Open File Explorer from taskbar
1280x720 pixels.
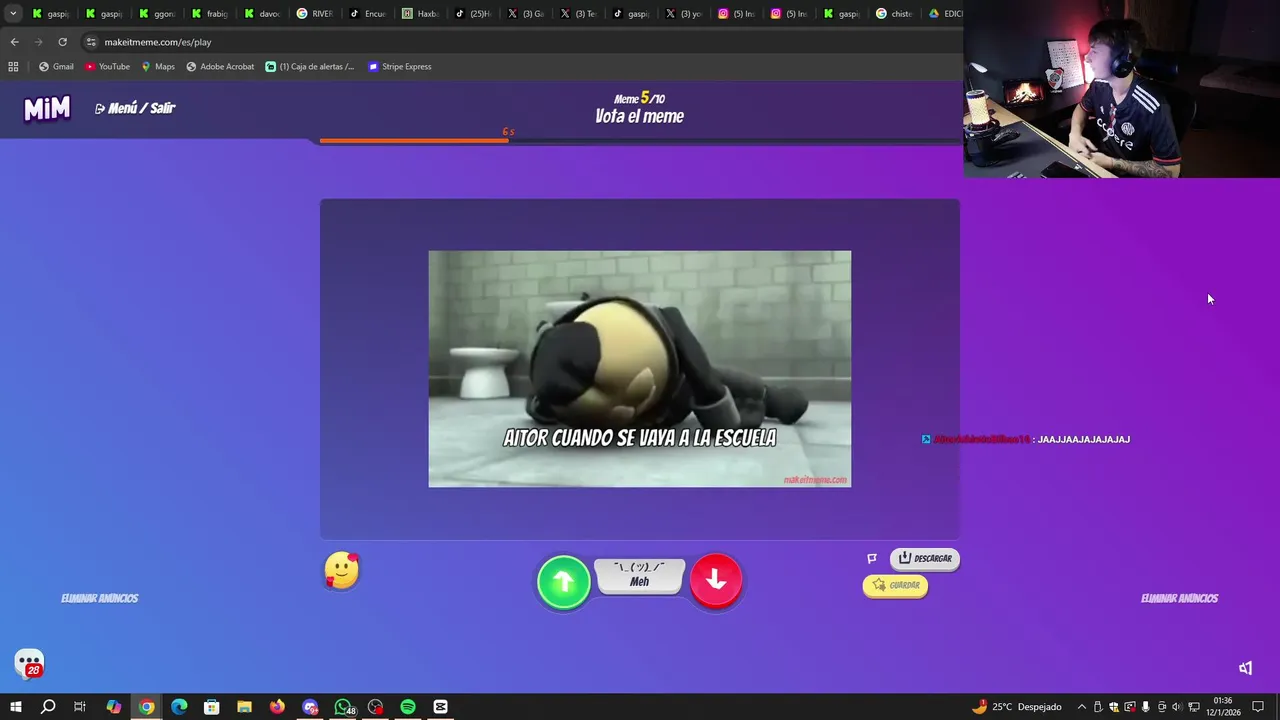(x=244, y=707)
